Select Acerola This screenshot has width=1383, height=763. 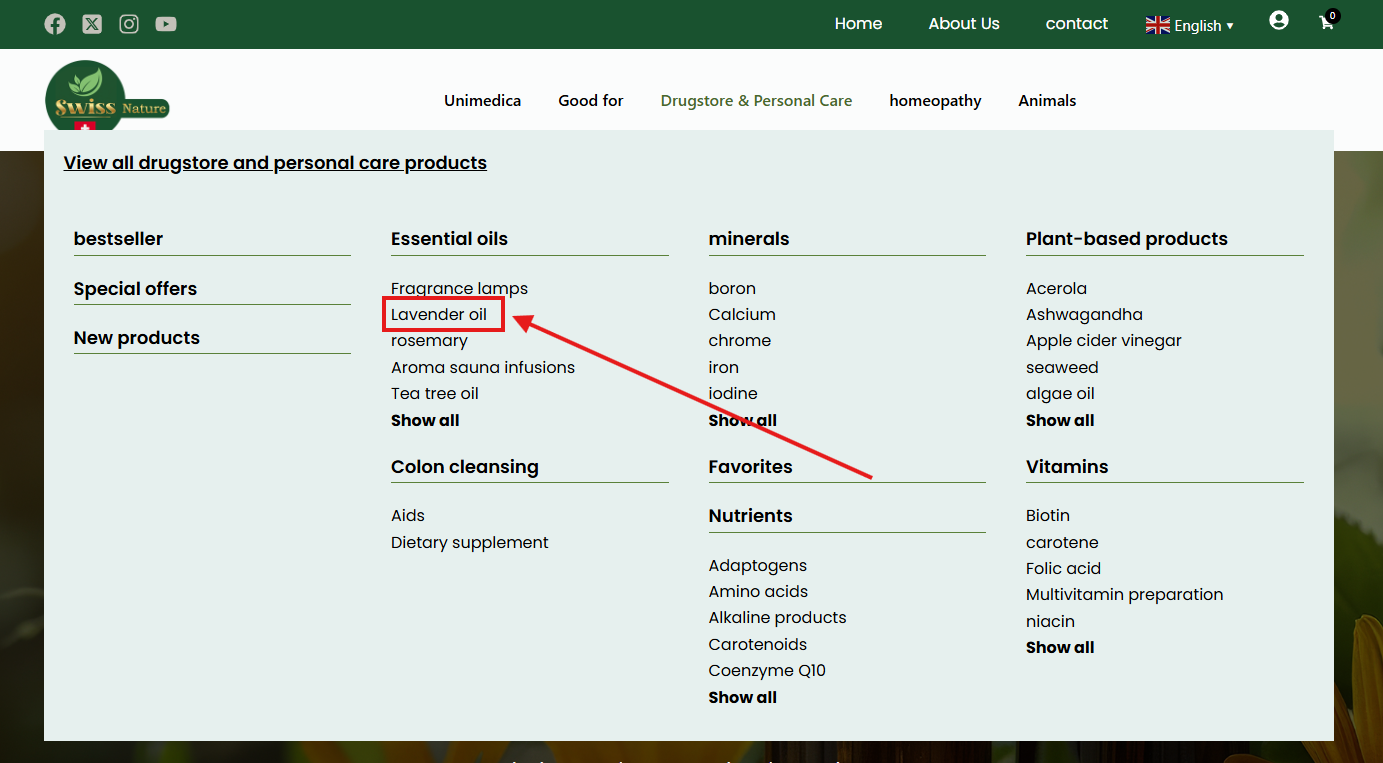pos(1056,288)
